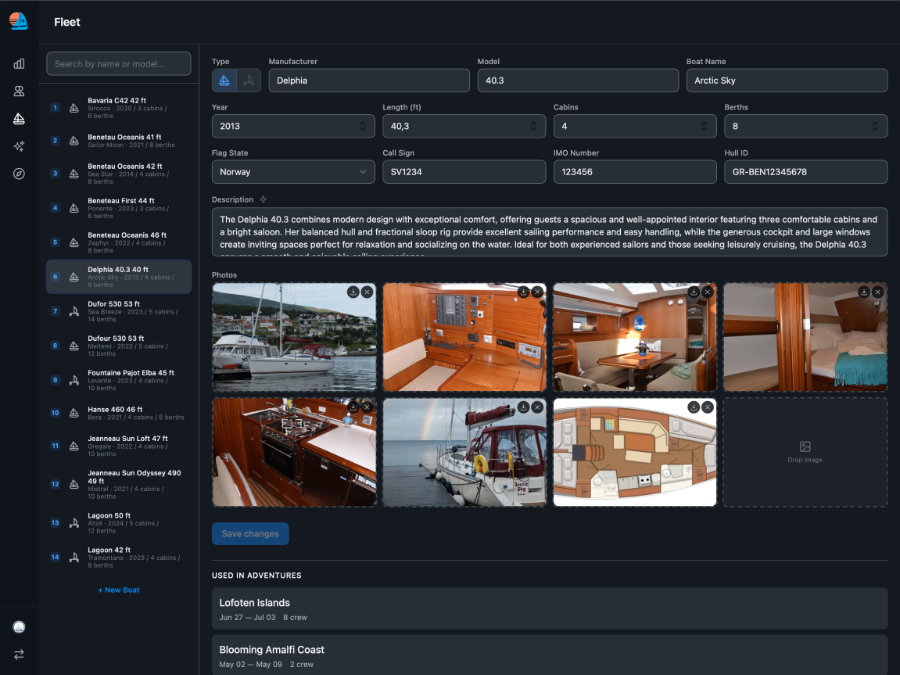
Task: Click the search by name or model field
Action: (119, 64)
